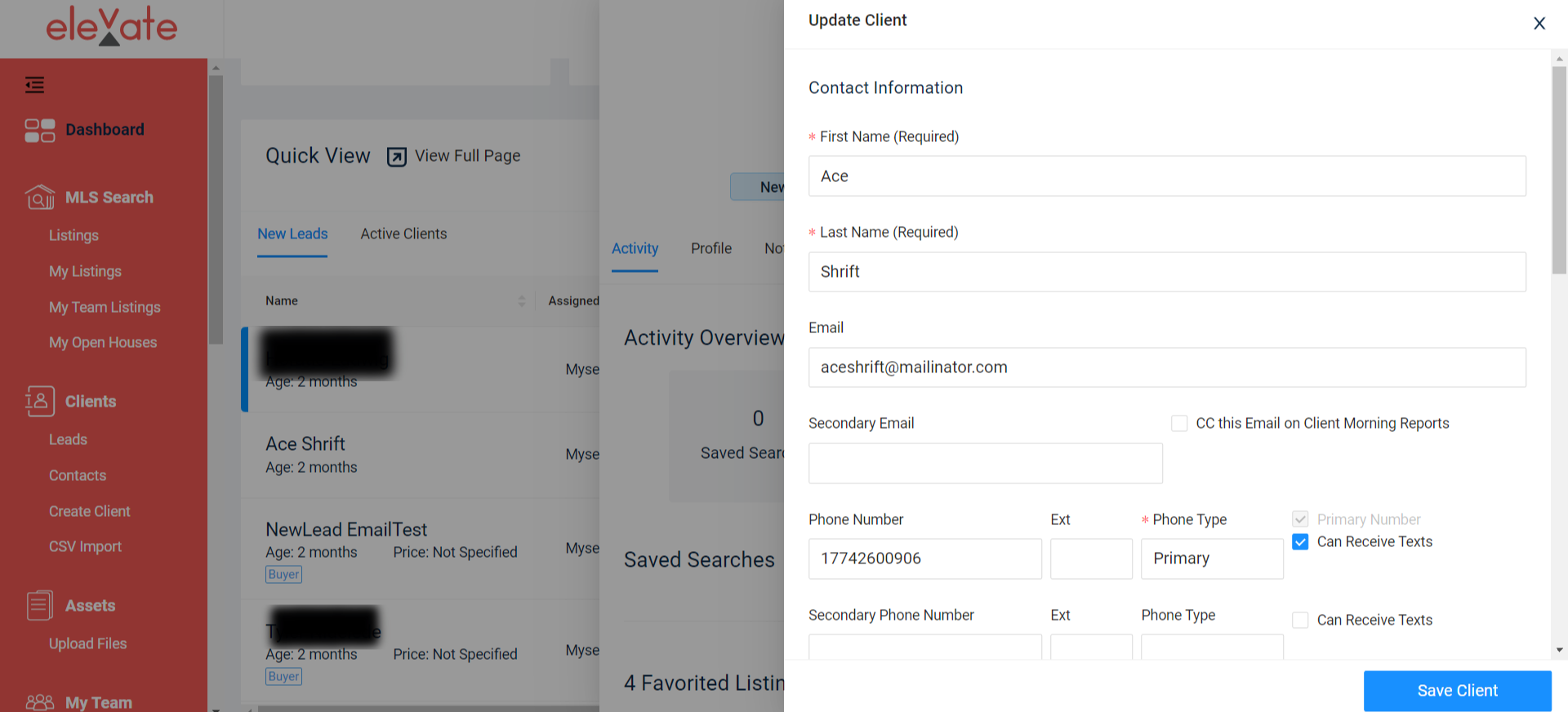The height and width of the screenshot is (712, 1568).
Task: Click the My Team people icon
Action: [40, 702]
